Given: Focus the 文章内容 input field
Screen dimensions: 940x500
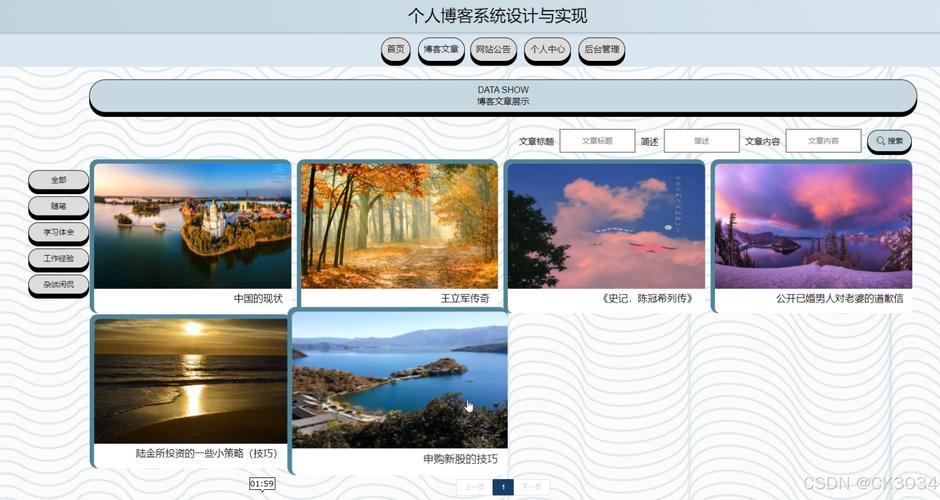Looking at the screenshot, I should [x=823, y=141].
